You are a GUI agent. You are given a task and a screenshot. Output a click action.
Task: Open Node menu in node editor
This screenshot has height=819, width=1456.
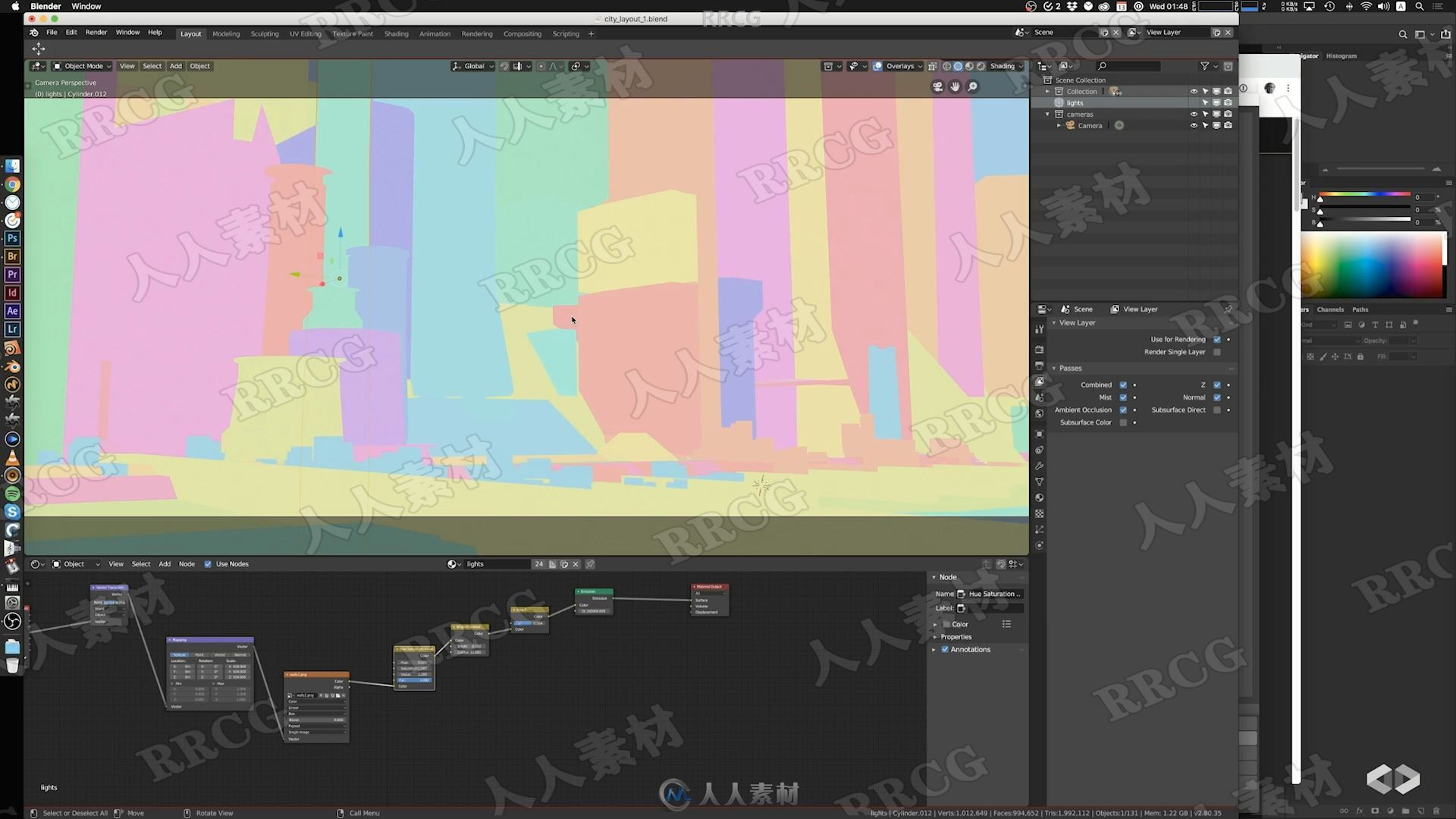(187, 564)
